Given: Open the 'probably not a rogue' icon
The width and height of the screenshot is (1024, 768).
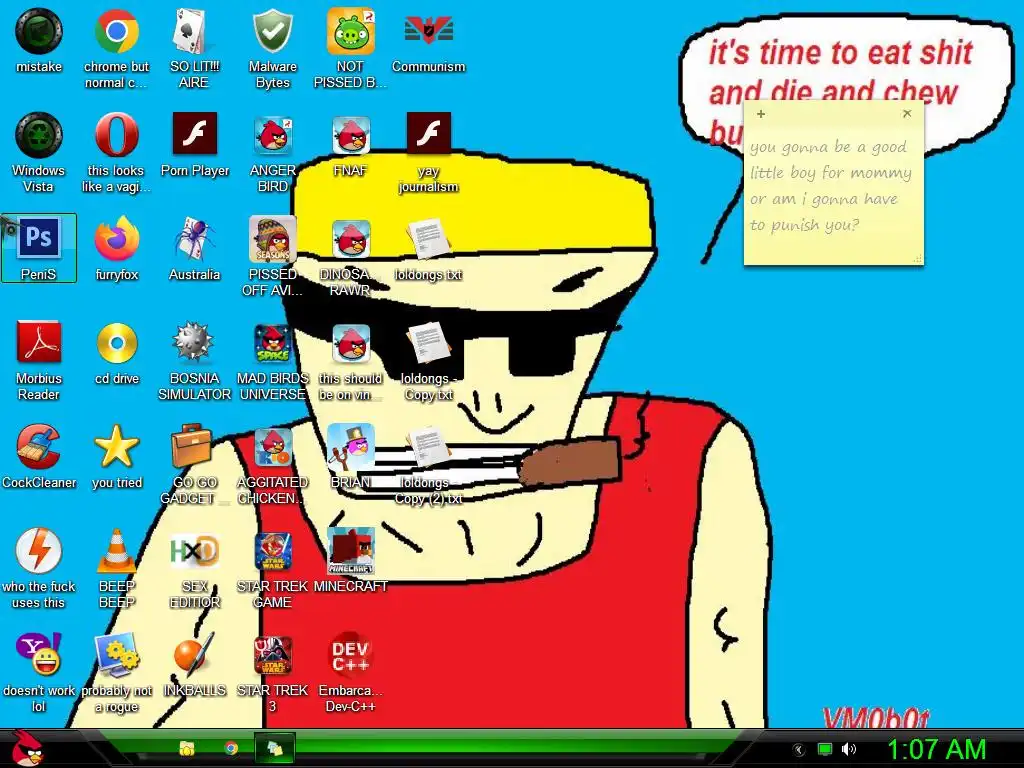Looking at the screenshot, I should pyautogui.click(x=117, y=671).
